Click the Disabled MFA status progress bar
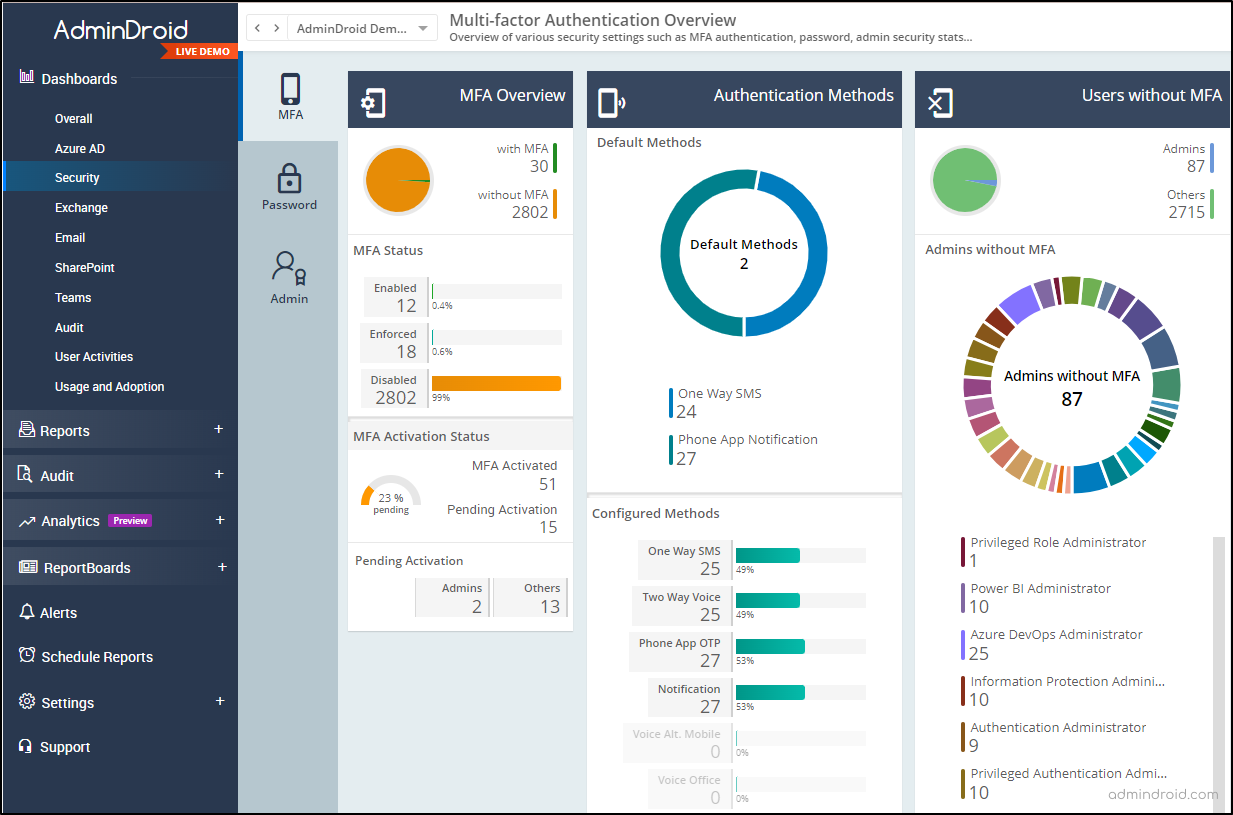 coord(495,383)
